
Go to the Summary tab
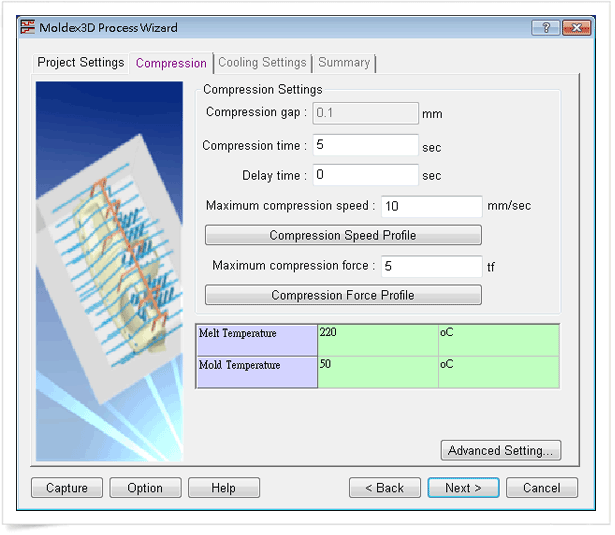[x=344, y=62]
